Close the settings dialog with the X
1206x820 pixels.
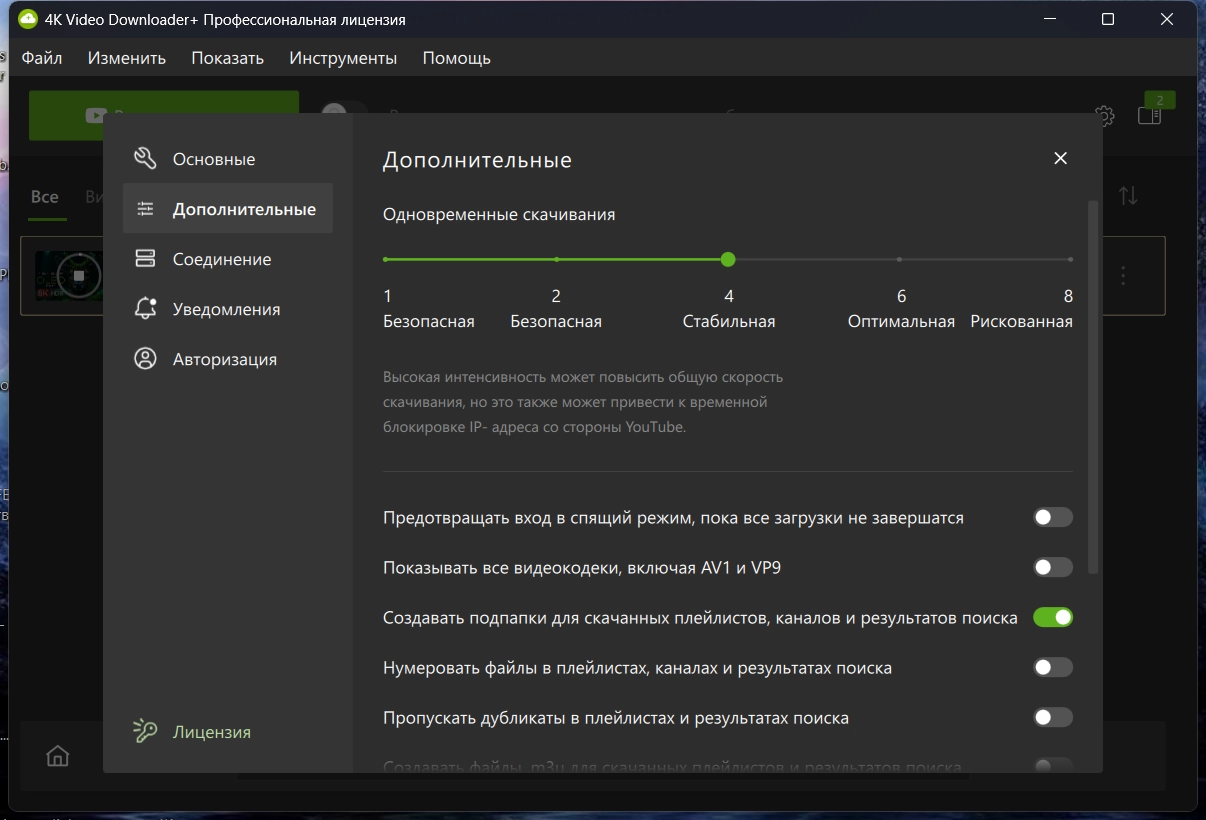tap(1061, 158)
